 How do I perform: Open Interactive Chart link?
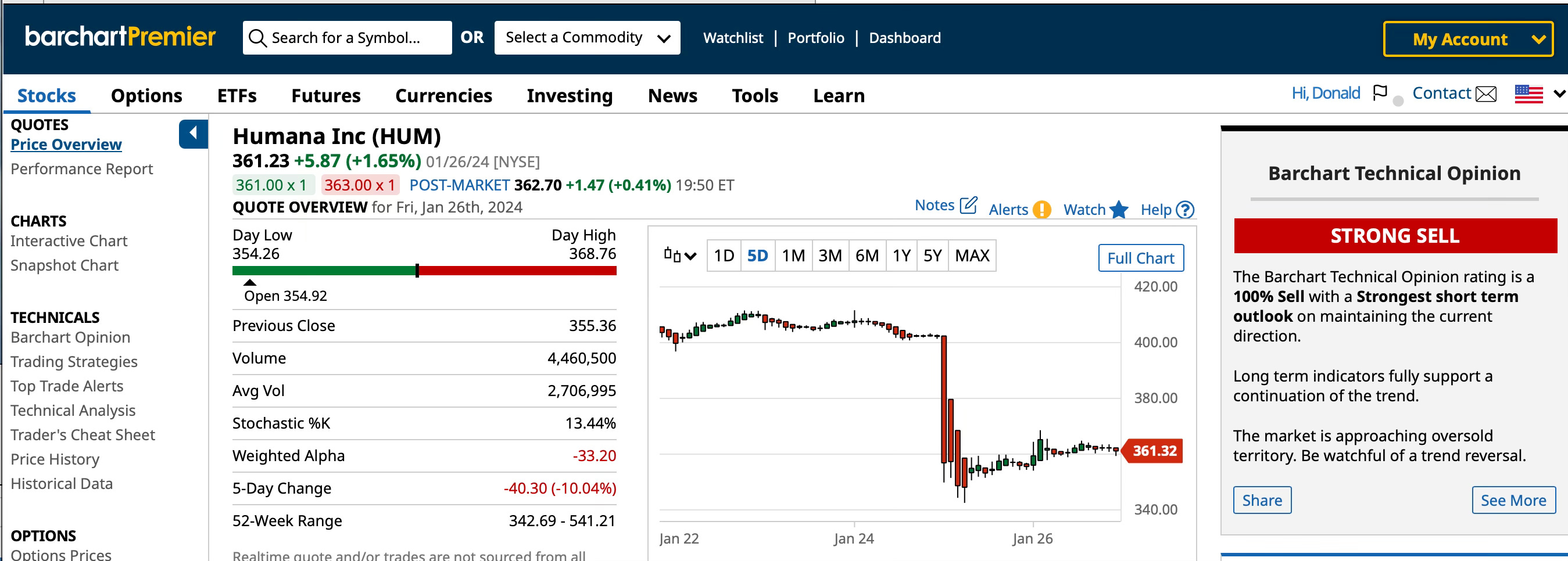[x=69, y=241]
